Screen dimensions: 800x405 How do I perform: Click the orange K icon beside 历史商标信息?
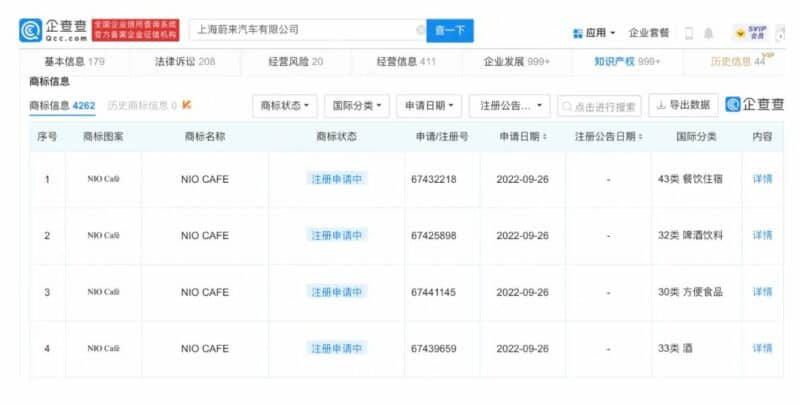pos(187,105)
